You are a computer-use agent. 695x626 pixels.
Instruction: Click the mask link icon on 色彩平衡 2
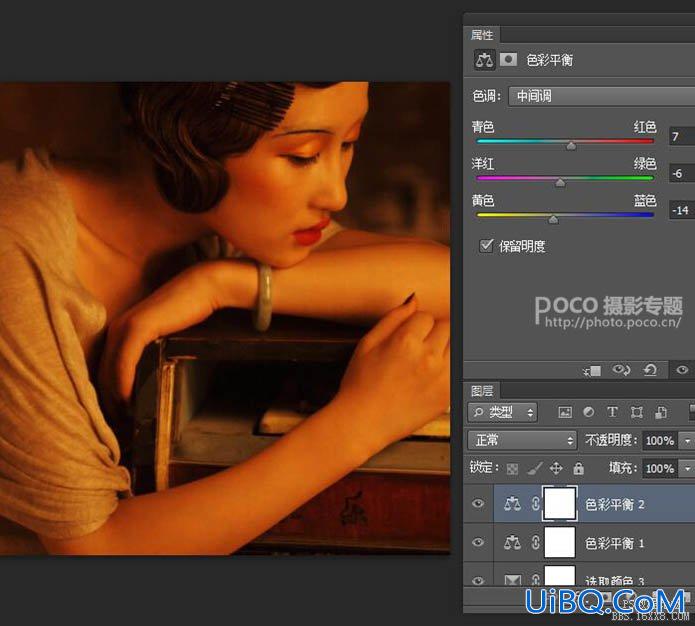[x=535, y=503]
